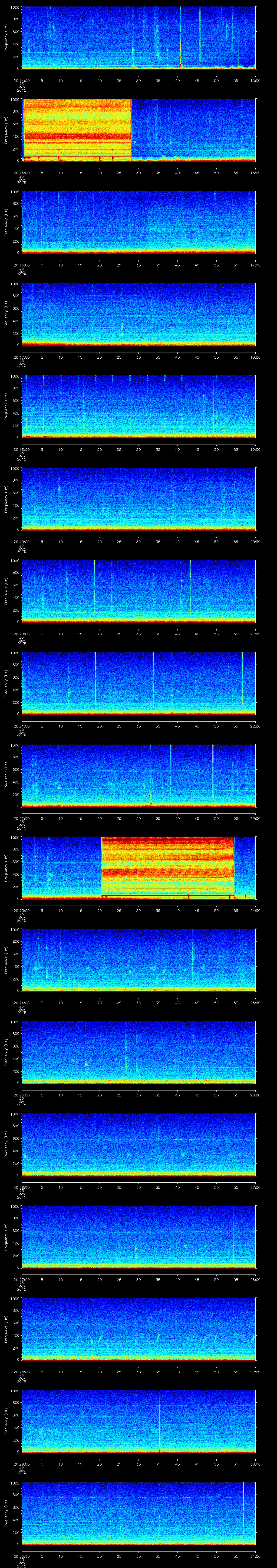Click Frequency (Hz) axis label of the 20:14:00 panel
The image size is (277, 1568).
6,38
